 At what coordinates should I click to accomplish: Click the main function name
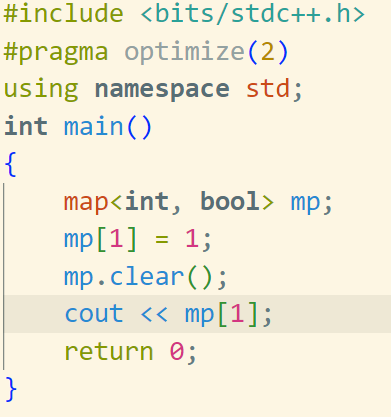click(x=93, y=127)
